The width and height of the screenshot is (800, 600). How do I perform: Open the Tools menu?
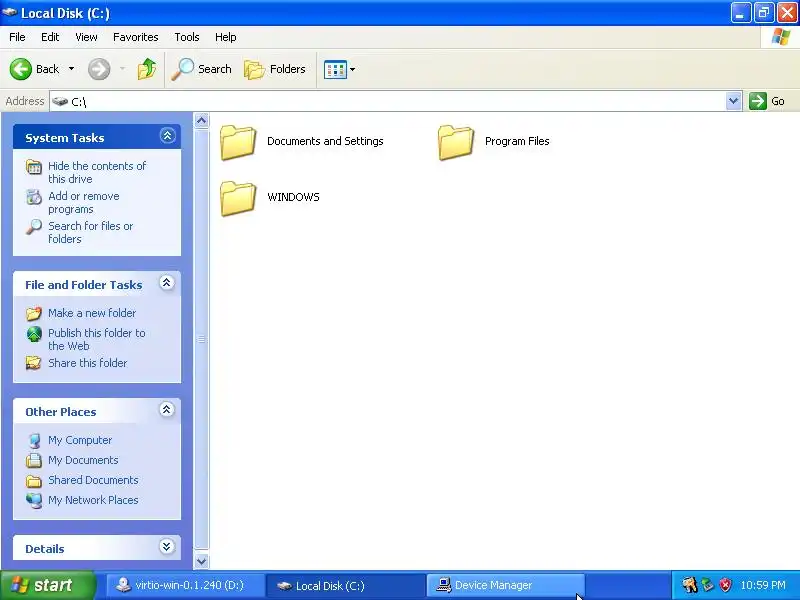point(187,37)
